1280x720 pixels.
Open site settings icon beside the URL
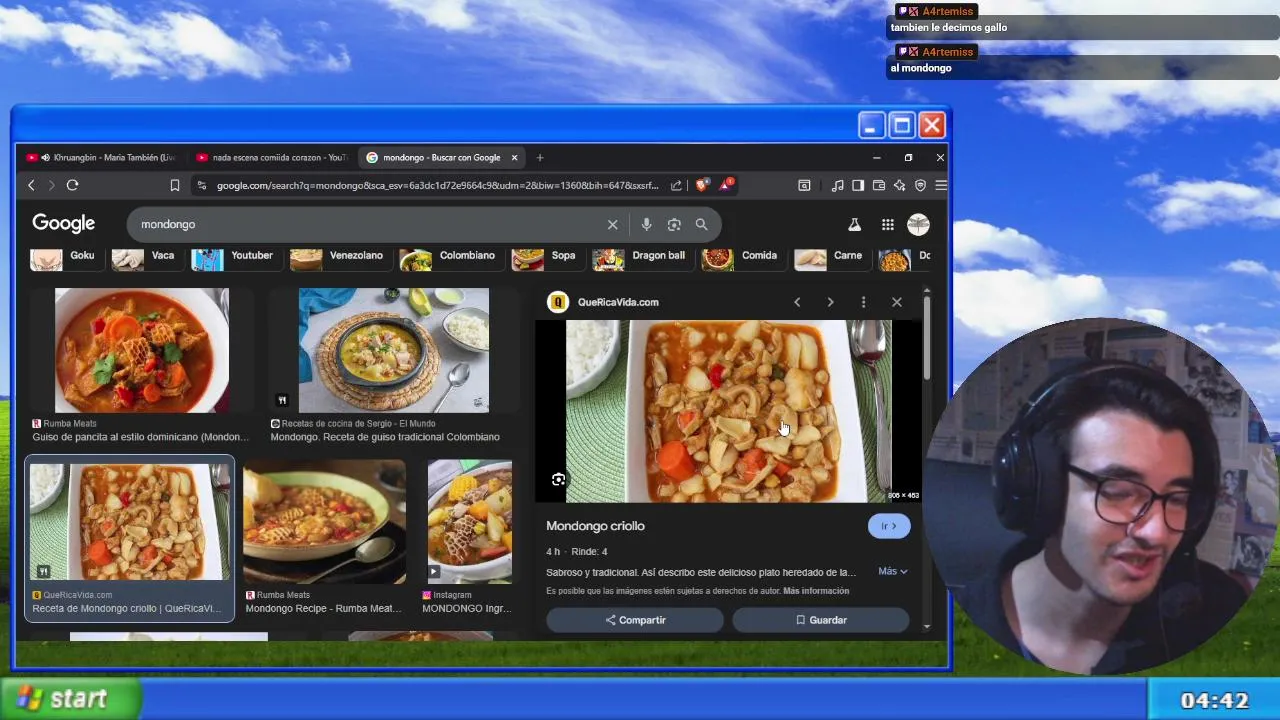click(202, 185)
